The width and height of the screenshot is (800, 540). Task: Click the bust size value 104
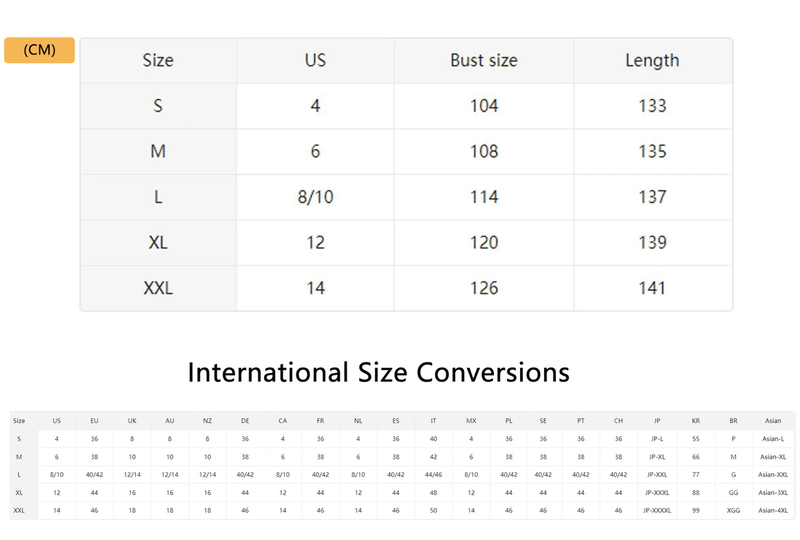tap(484, 106)
